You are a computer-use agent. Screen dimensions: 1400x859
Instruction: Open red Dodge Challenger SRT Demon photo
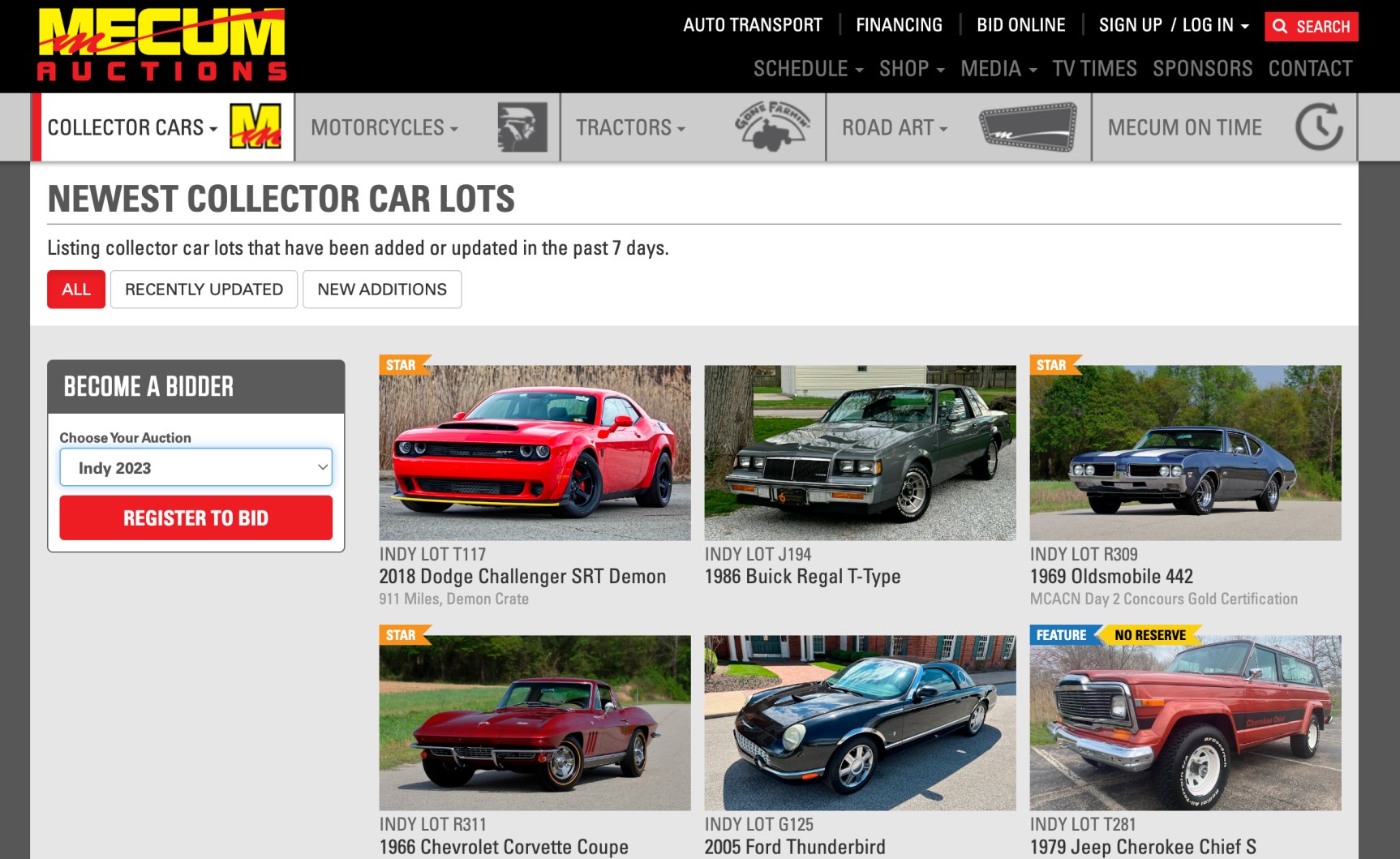click(x=535, y=453)
